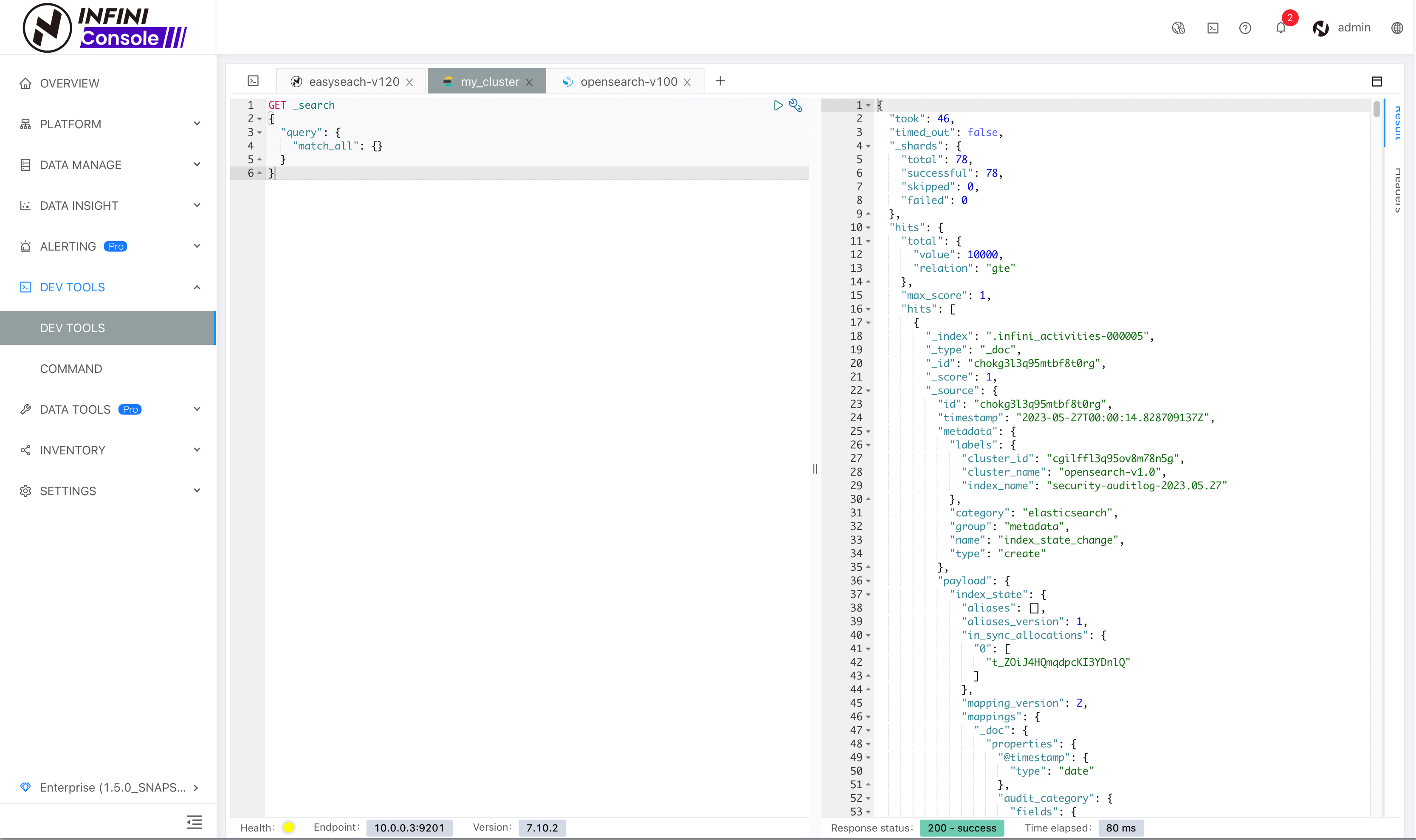Run the request with the play icon
This screenshot has width=1416, height=840.
click(778, 105)
